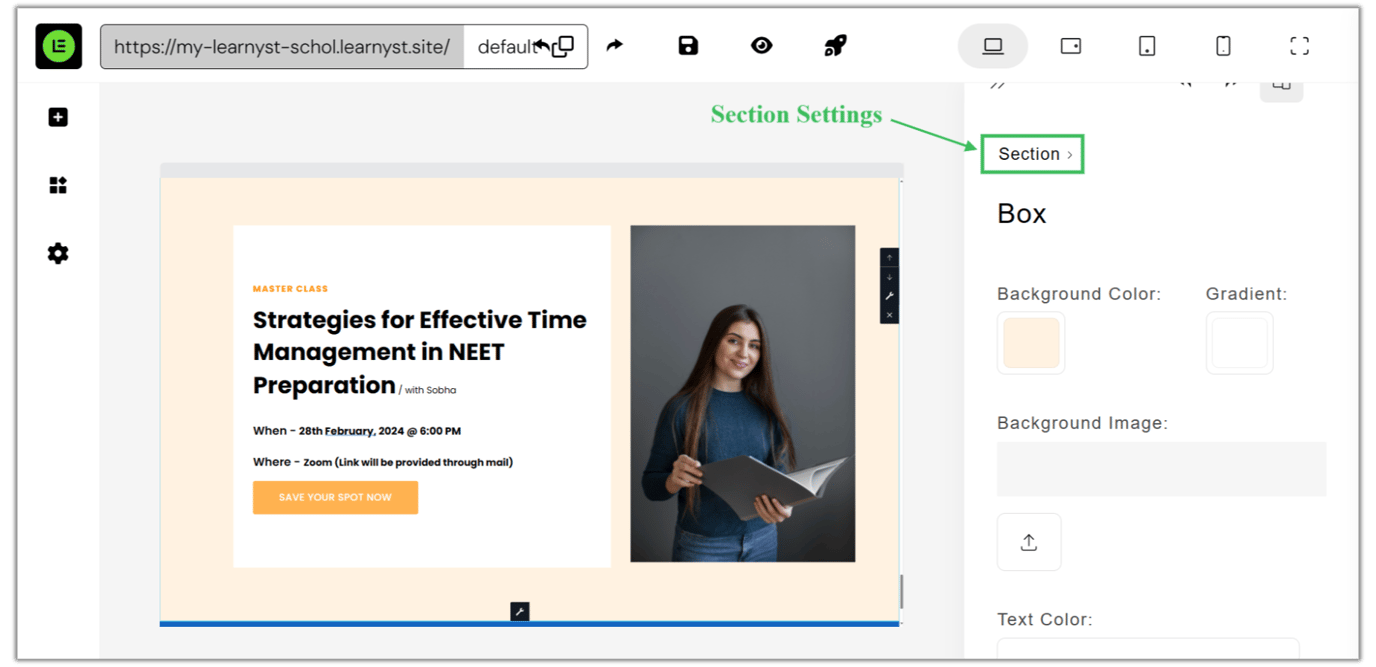
Task: Open the add element plus icon
Action: point(58,118)
